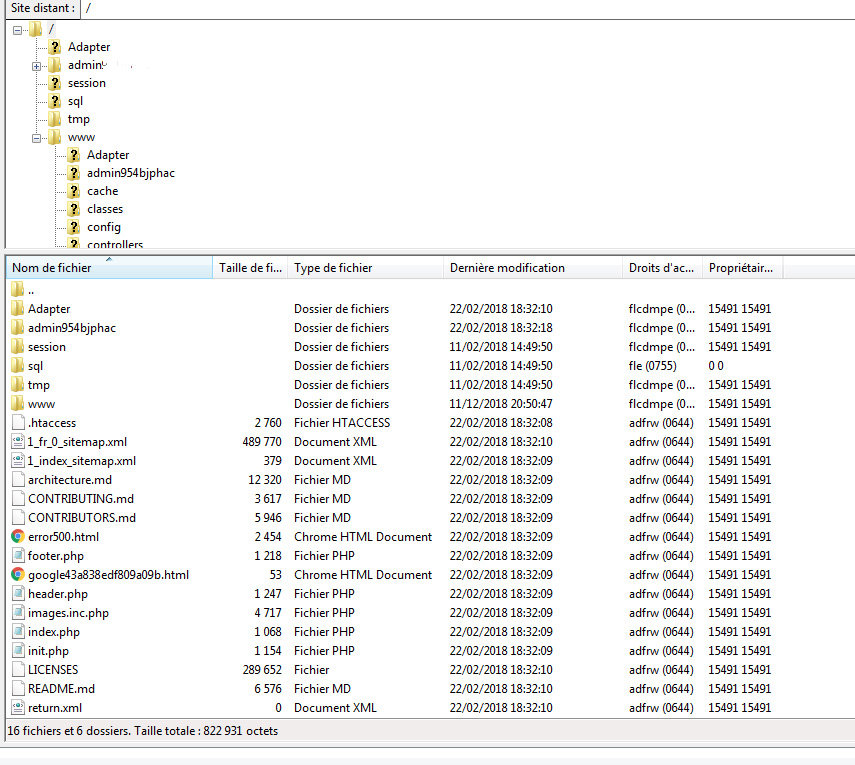Collapse the root directory tree node

pos(17,30)
